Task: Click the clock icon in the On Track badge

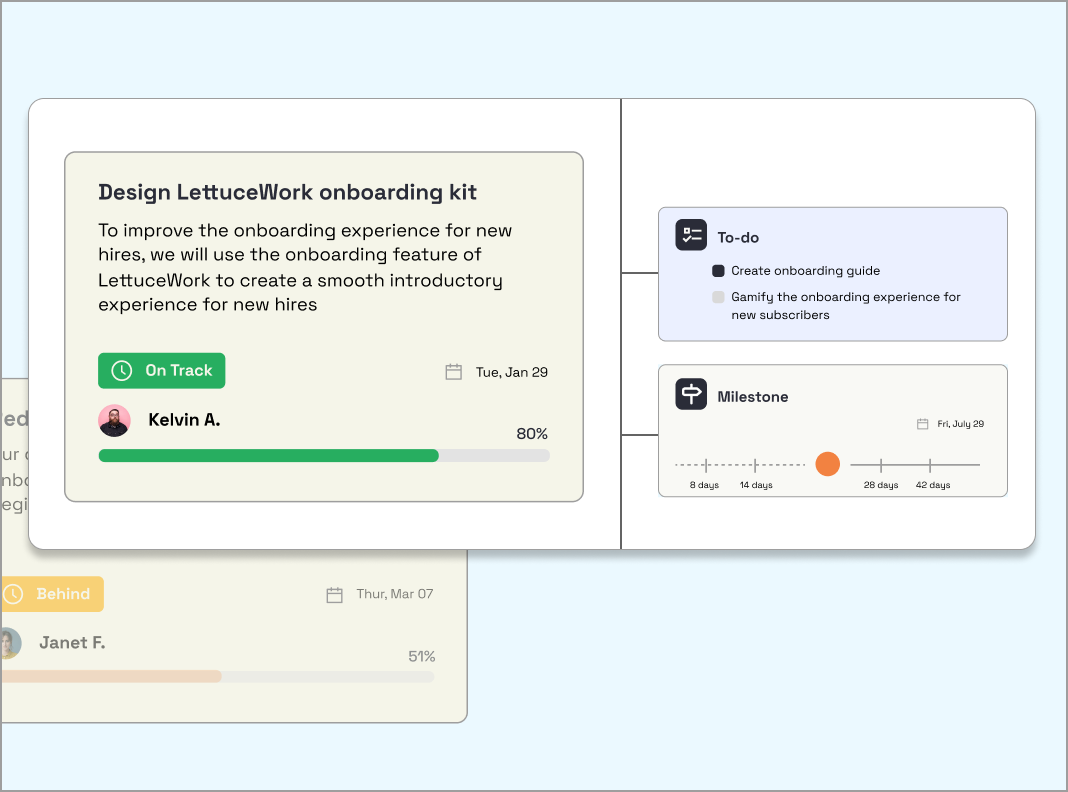Action: (x=121, y=370)
